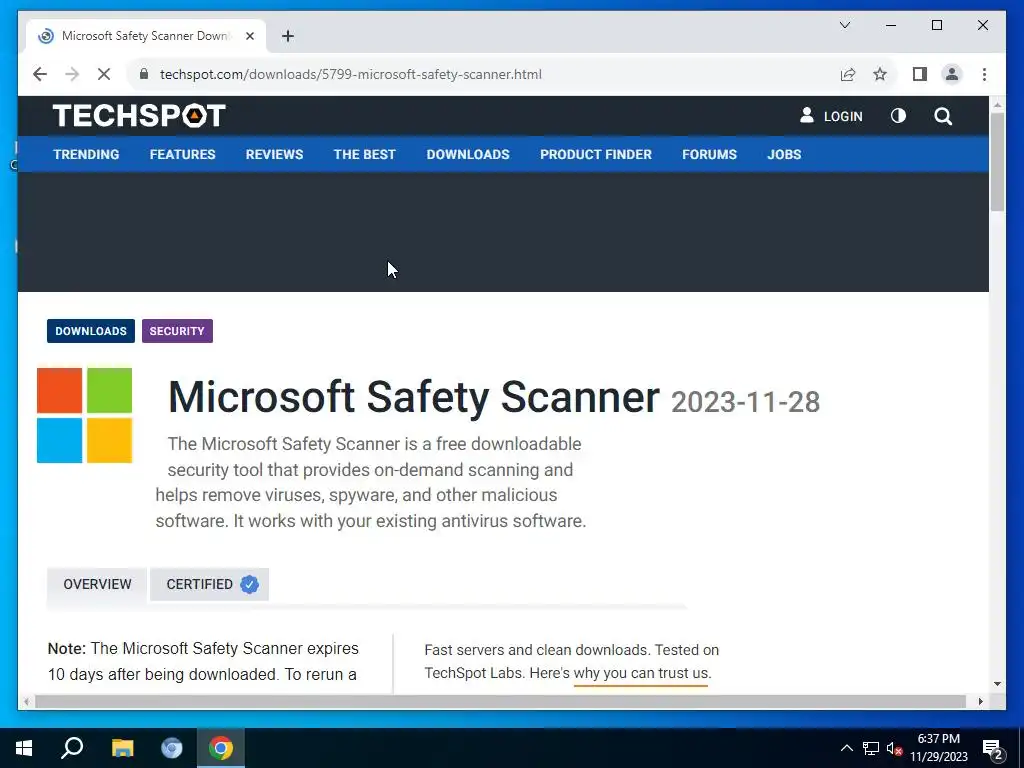This screenshot has height=768, width=1024.
Task: Open the Chrome profile avatar
Action: (952, 74)
